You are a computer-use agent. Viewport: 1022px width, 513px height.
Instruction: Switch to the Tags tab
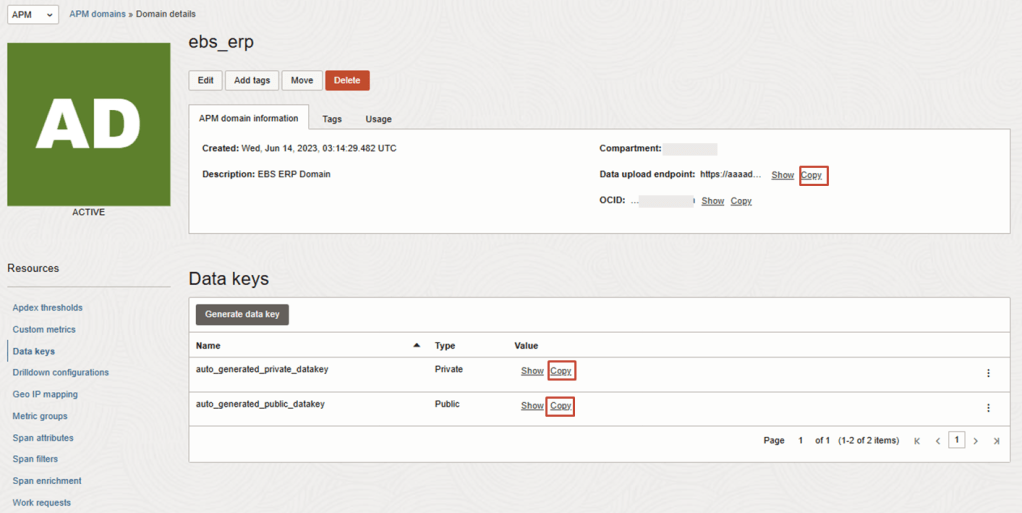(332, 119)
